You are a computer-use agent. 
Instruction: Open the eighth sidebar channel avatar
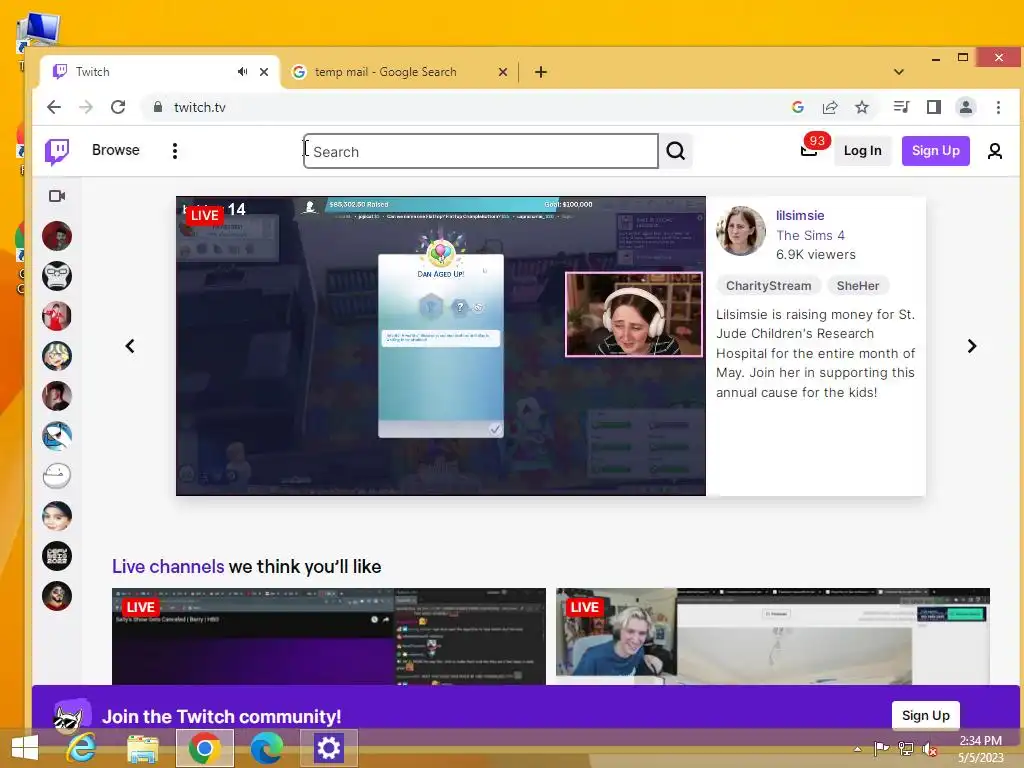click(x=57, y=516)
